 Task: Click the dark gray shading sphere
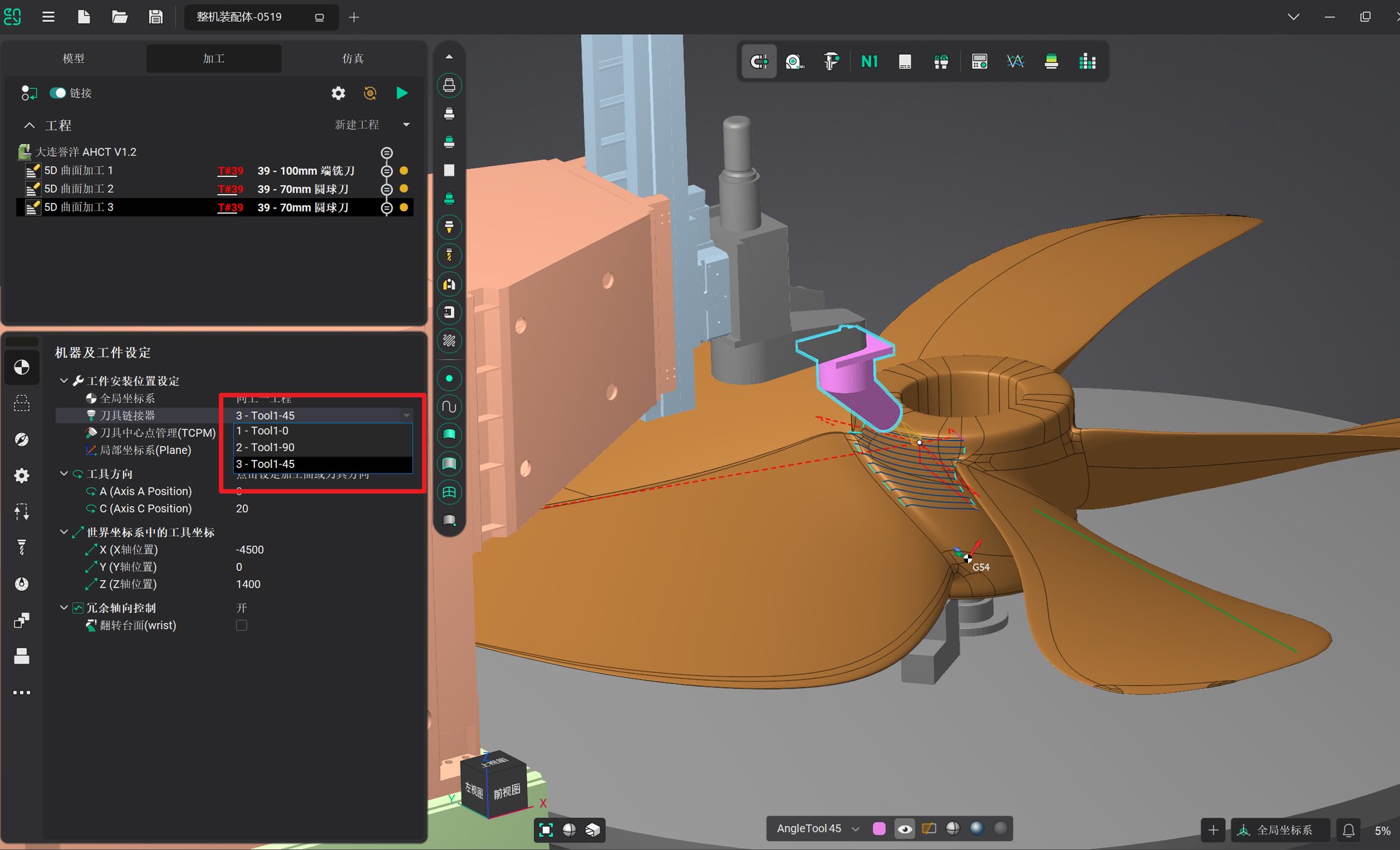point(1001,829)
